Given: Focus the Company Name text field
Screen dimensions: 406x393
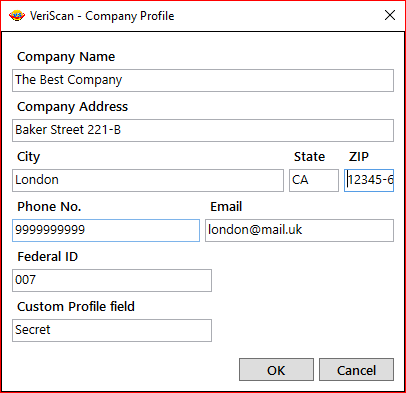Looking at the screenshot, I should coord(203,80).
